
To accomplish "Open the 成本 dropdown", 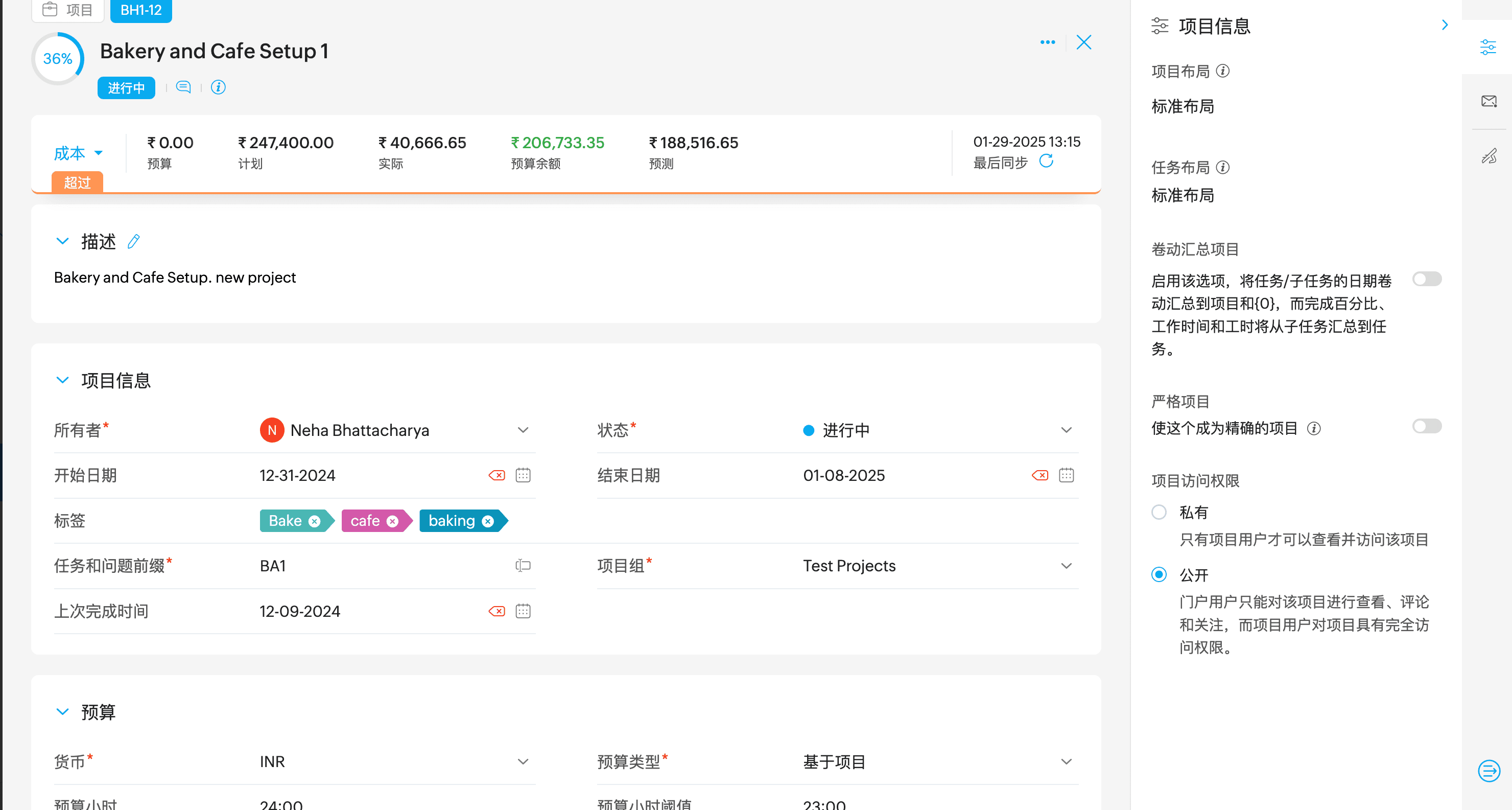I will coord(78,153).
